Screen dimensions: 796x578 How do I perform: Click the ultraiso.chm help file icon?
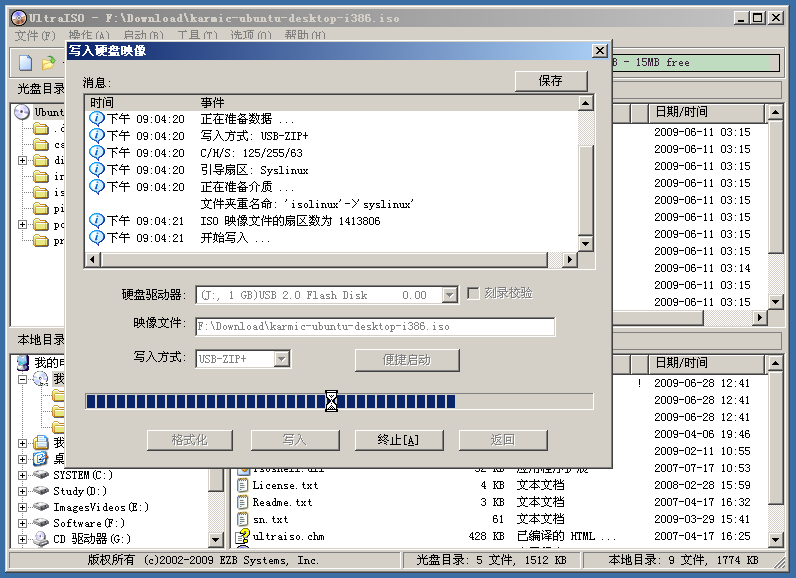click(243, 536)
